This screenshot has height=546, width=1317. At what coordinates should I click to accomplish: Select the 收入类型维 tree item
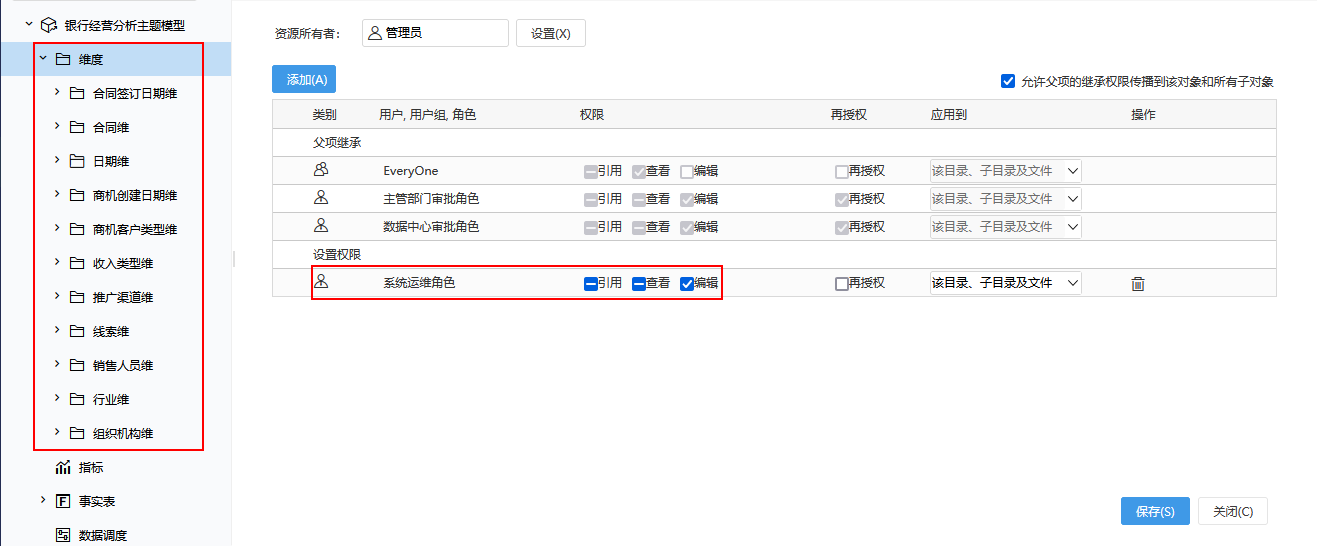click(123, 264)
